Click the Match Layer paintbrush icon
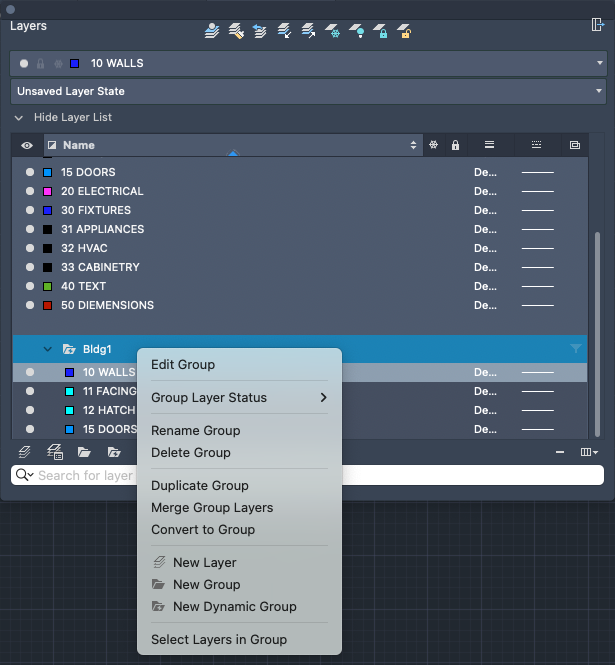 pos(236,31)
